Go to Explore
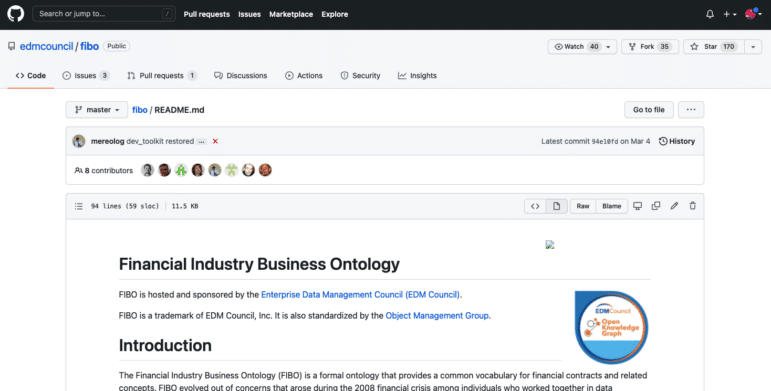This screenshot has height=391, width=771. coord(335,14)
